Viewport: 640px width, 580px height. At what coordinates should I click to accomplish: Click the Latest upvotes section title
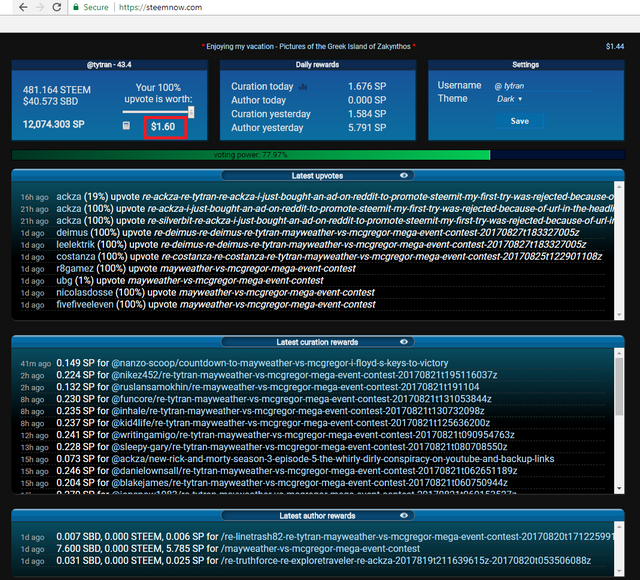(317, 176)
